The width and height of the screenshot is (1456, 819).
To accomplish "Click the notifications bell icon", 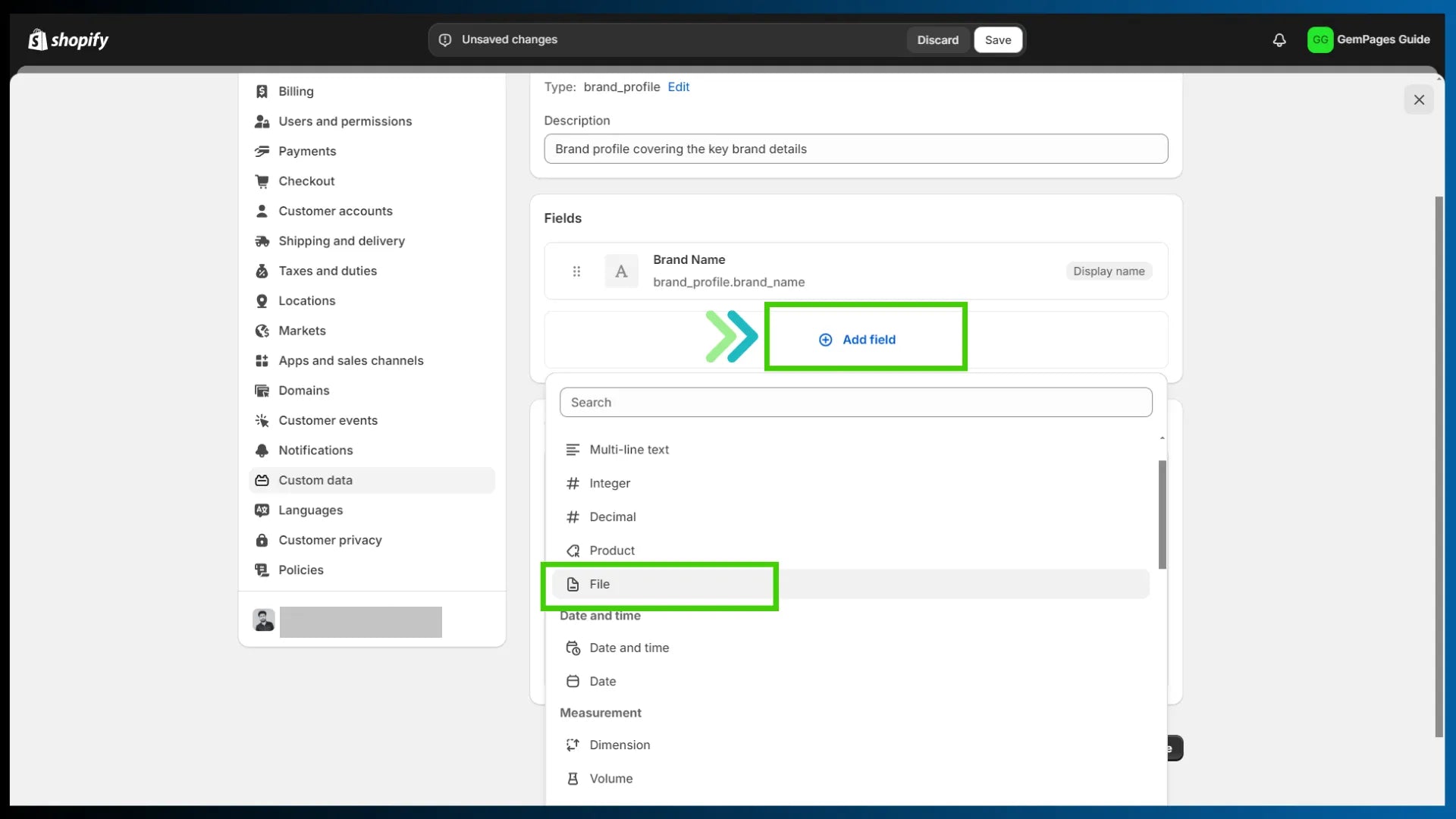I will click(1279, 39).
